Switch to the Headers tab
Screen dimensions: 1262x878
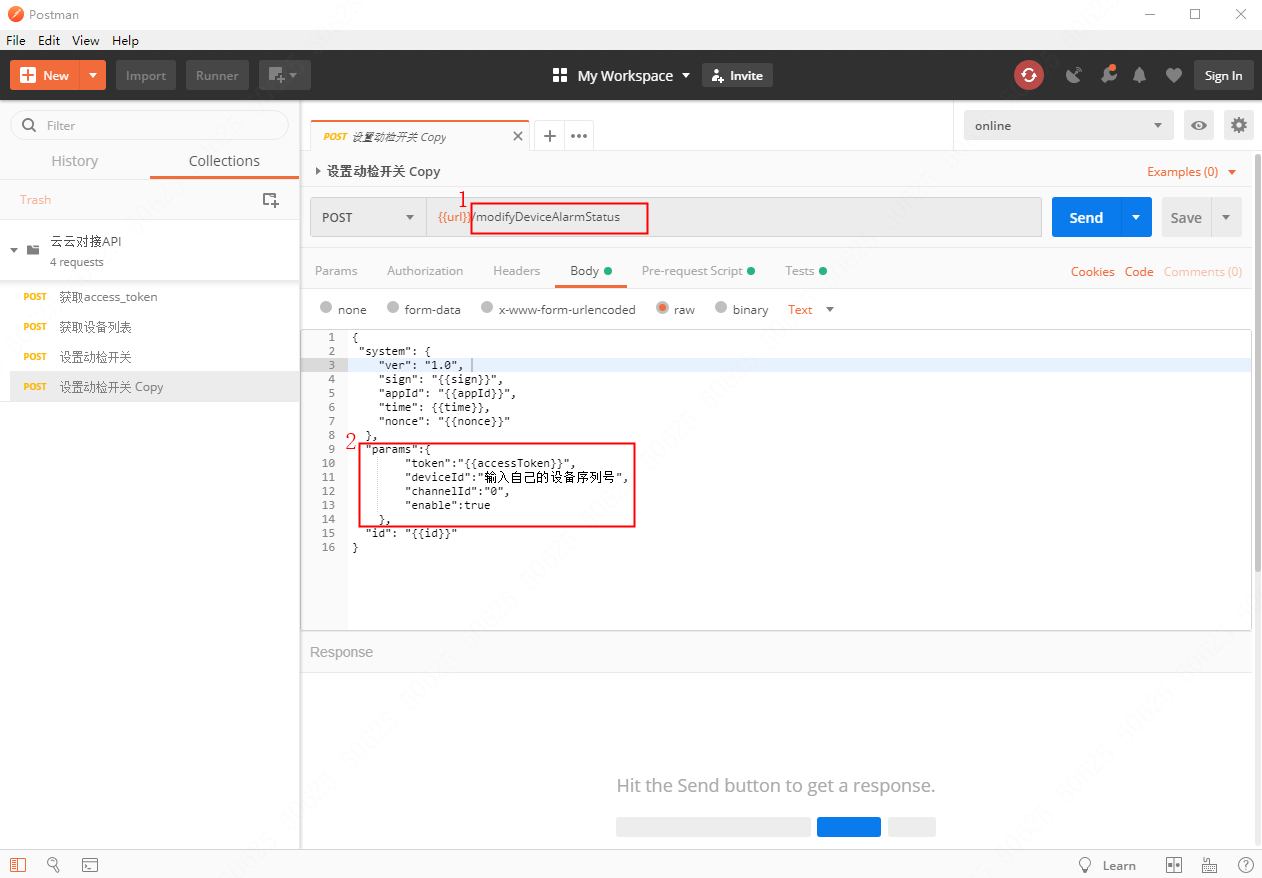(x=516, y=271)
